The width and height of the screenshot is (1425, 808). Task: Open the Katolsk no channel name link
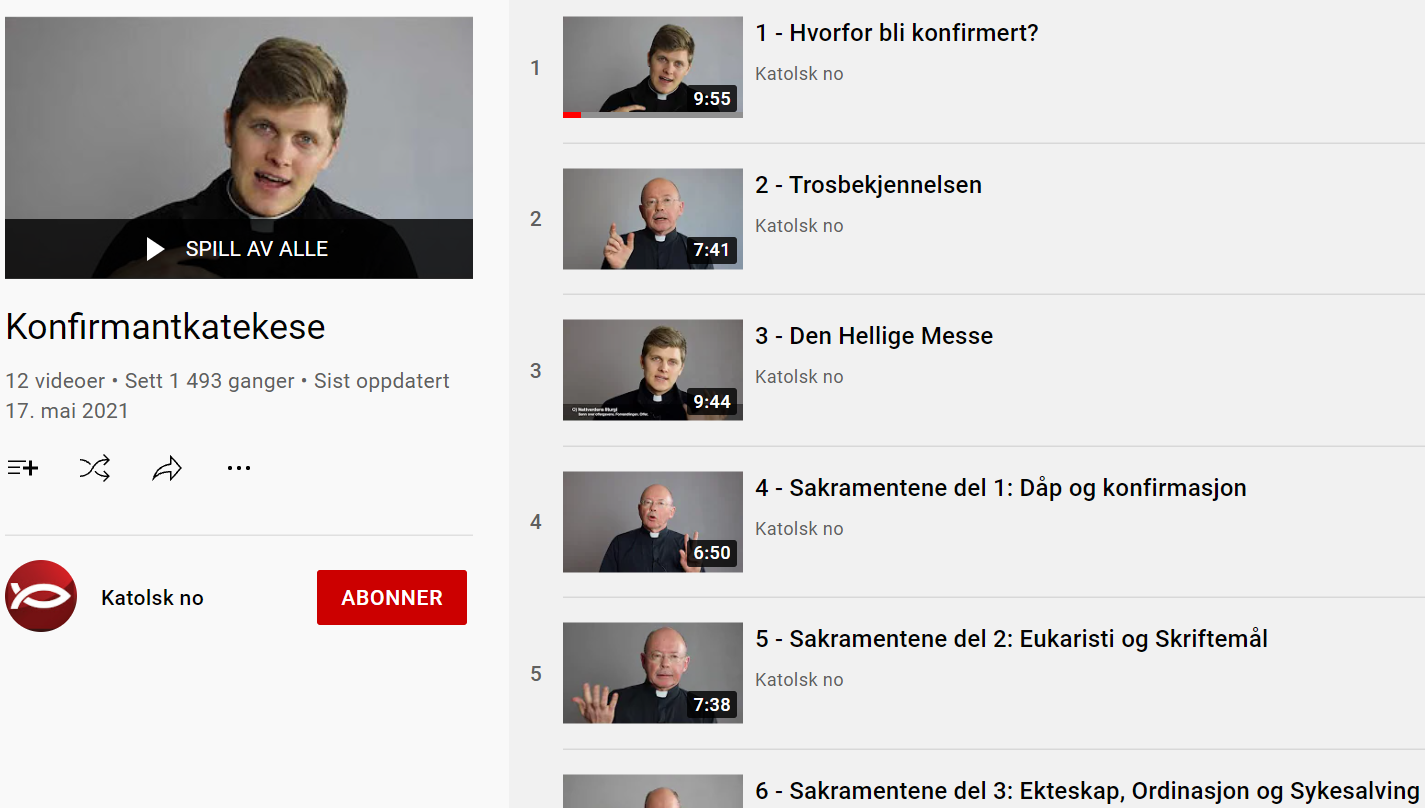coord(152,598)
